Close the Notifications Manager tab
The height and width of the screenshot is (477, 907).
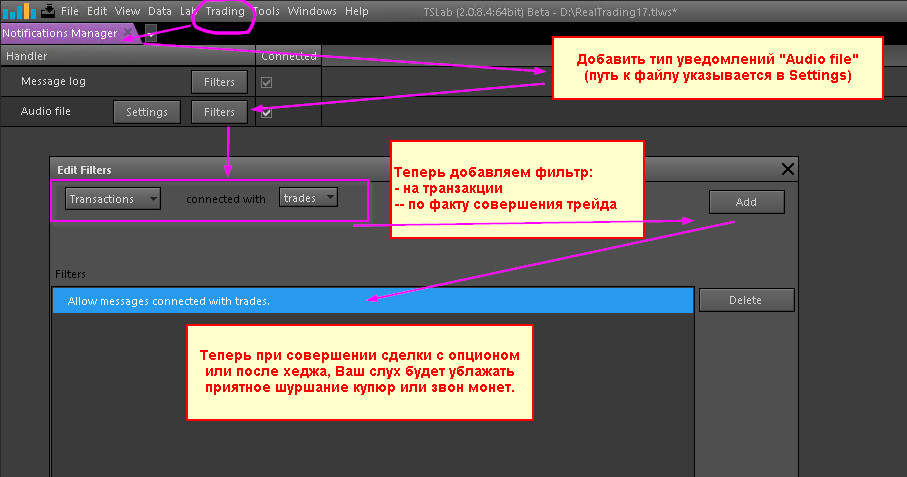(x=128, y=32)
